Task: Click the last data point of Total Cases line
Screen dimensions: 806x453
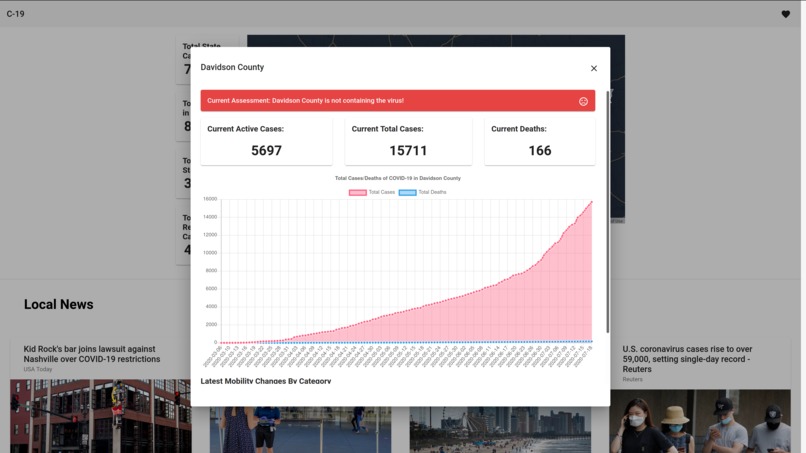Action: click(592, 202)
